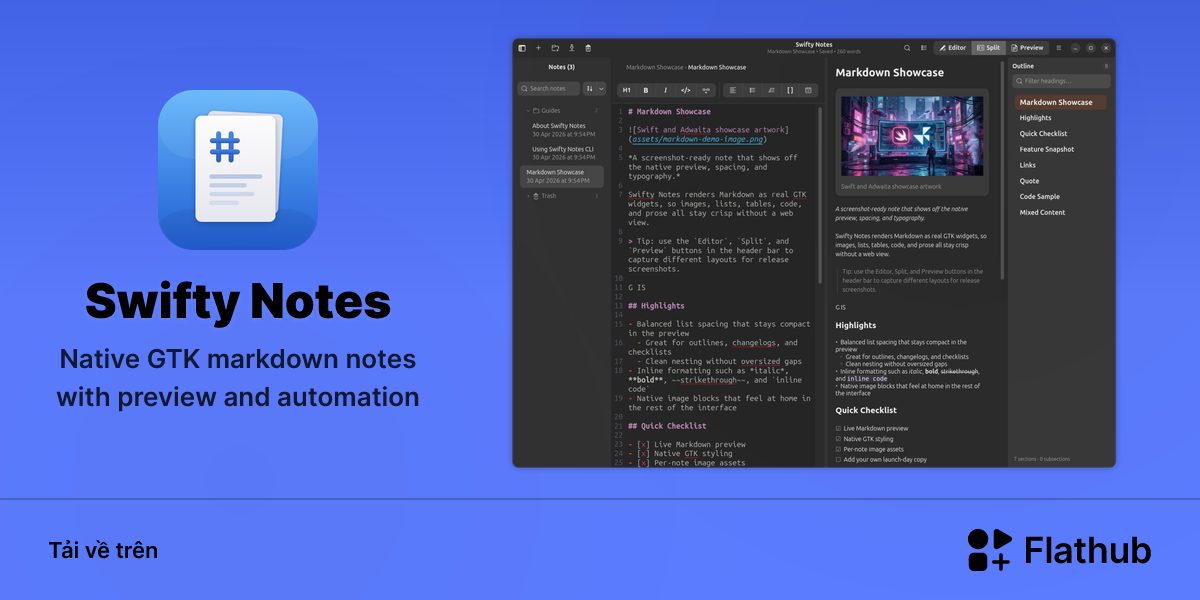Click the showcase artwork image in preview
Image resolution: width=1200 pixels, height=600 pixels.
(911, 136)
